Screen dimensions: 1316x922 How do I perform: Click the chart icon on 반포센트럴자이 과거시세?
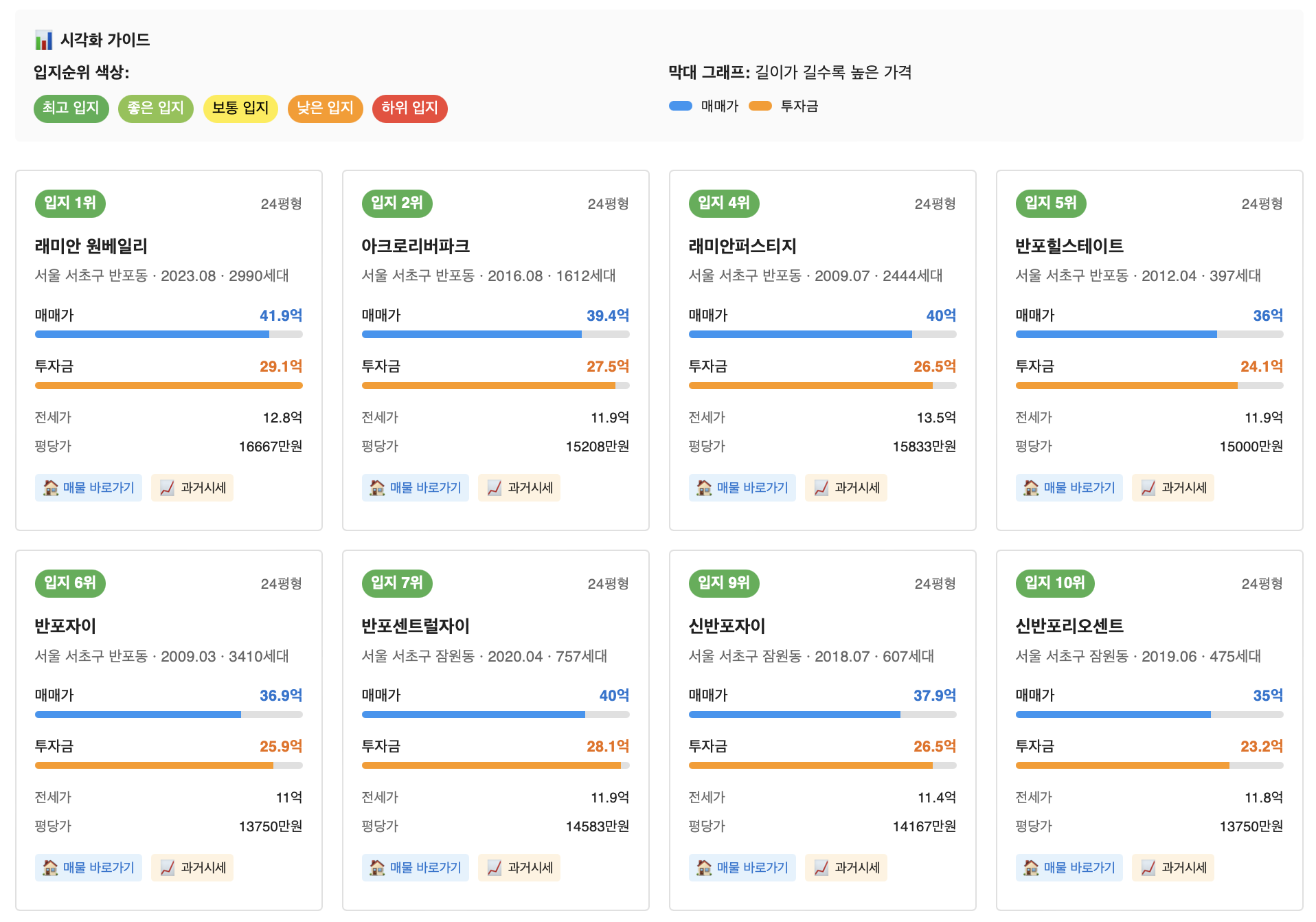point(492,868)
